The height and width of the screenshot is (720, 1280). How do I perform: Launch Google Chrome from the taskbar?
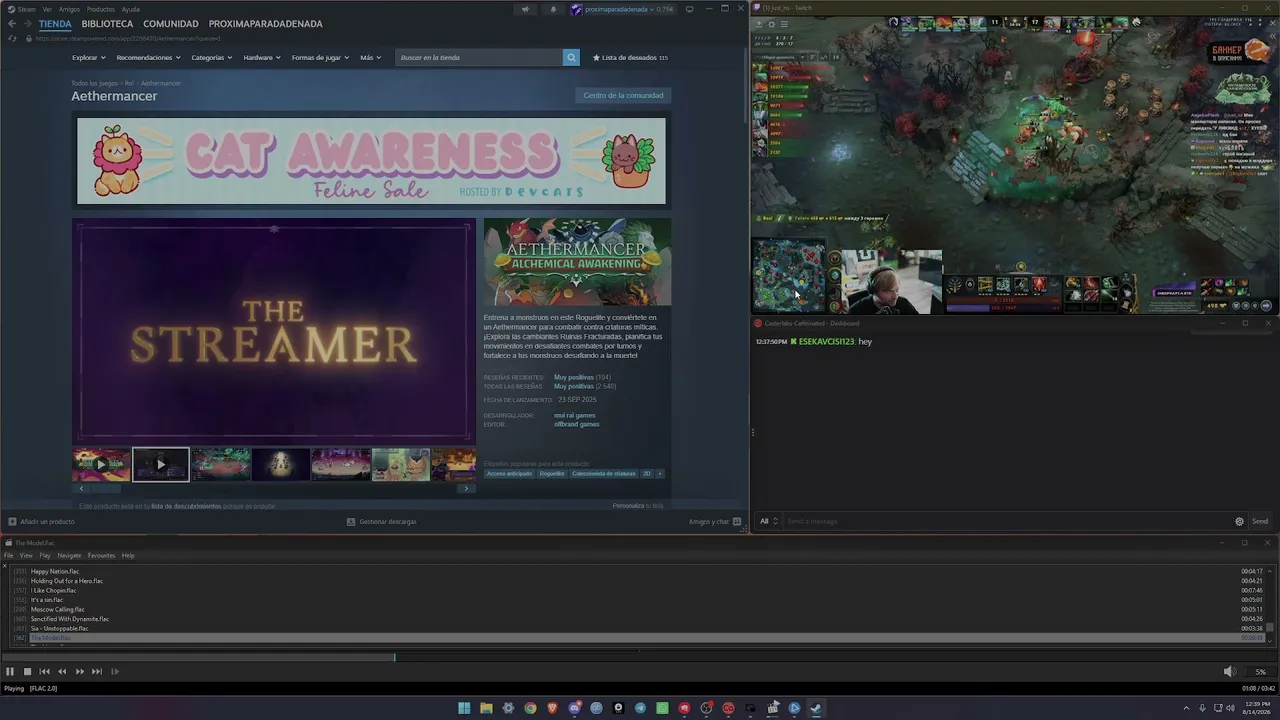530,708
